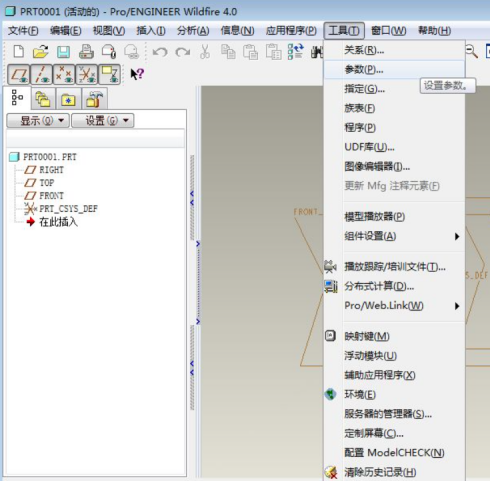This screenshot has height=482, width=490.
Task: Click the New file icon
Action: click(x=19, y=52)
